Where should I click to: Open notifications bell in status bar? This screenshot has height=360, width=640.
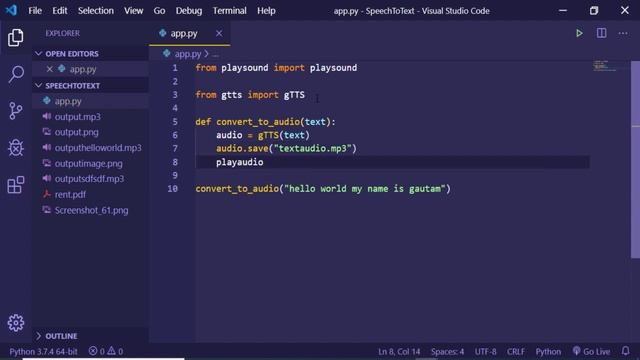click(625, 351)
